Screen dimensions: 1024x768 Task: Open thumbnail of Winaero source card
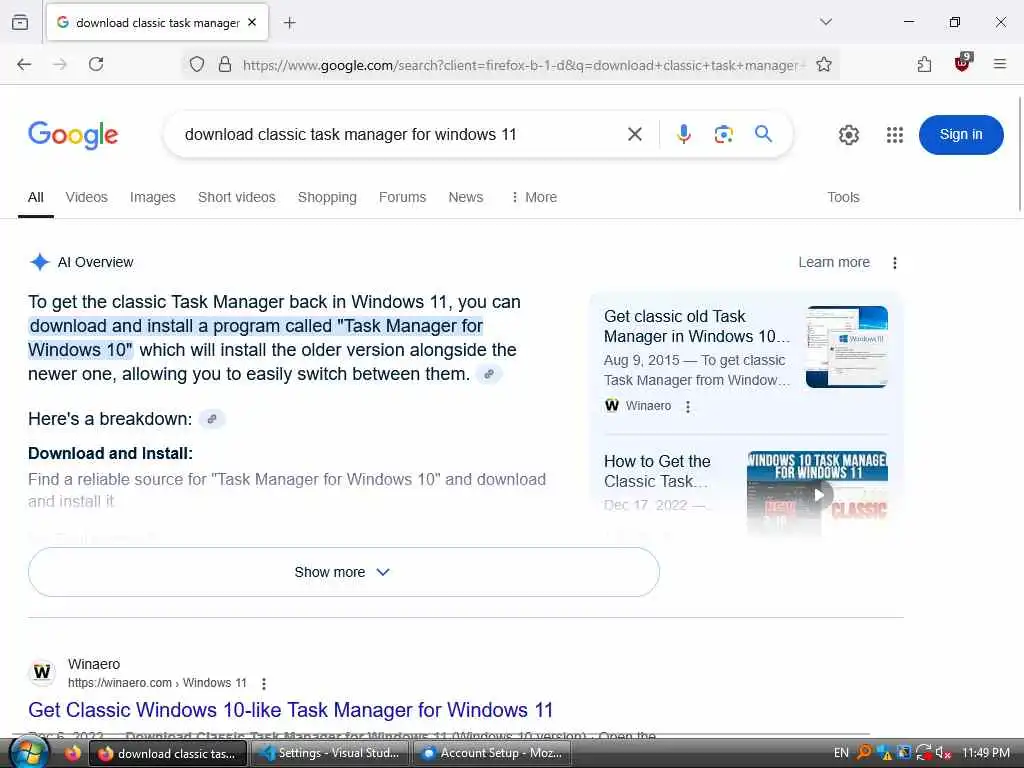point(846,347)
